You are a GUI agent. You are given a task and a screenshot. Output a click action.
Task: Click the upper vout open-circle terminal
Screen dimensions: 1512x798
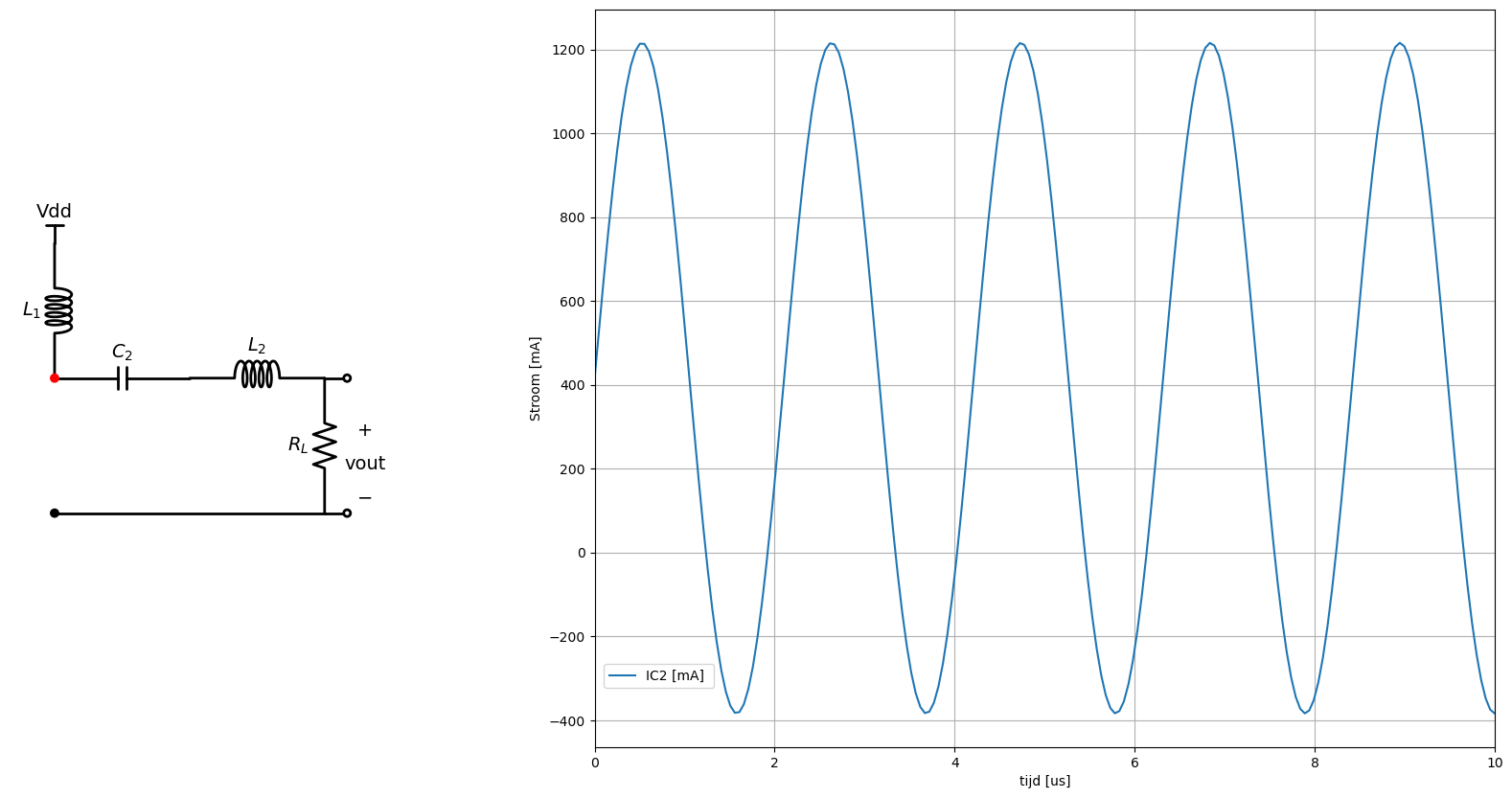pos(347,378)
